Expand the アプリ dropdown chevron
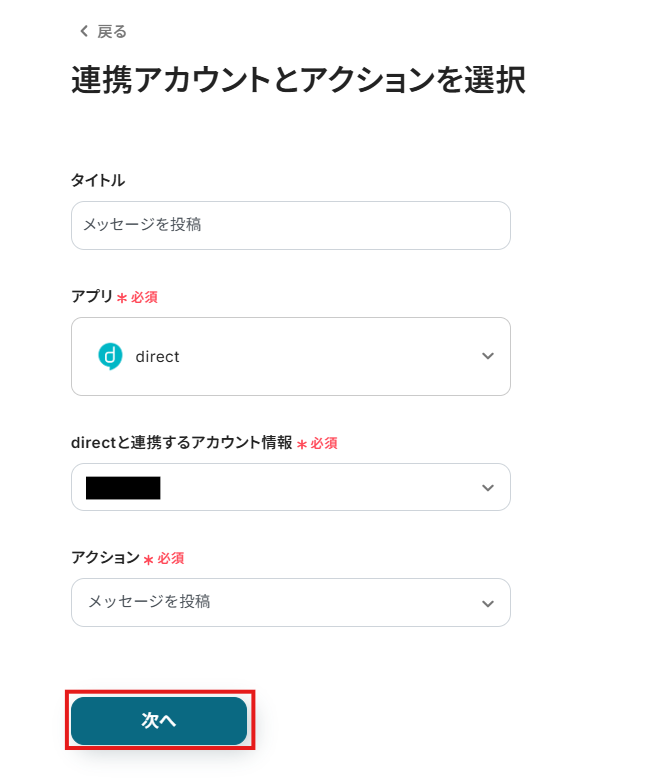Image resolution: width=664 pixels, height=779 pixels. (x=487, y=356)
